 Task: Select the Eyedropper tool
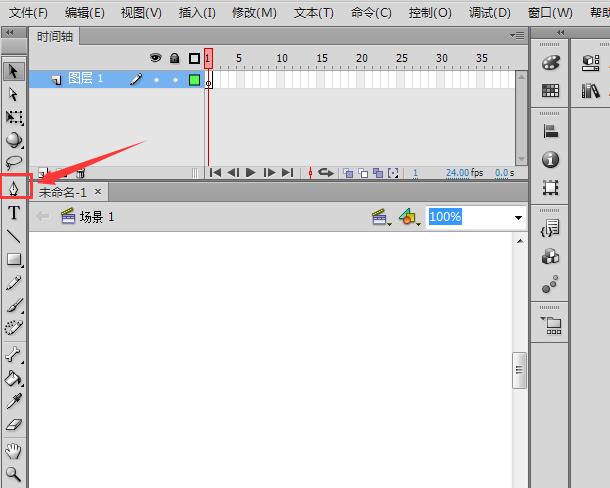click(14, 401)
